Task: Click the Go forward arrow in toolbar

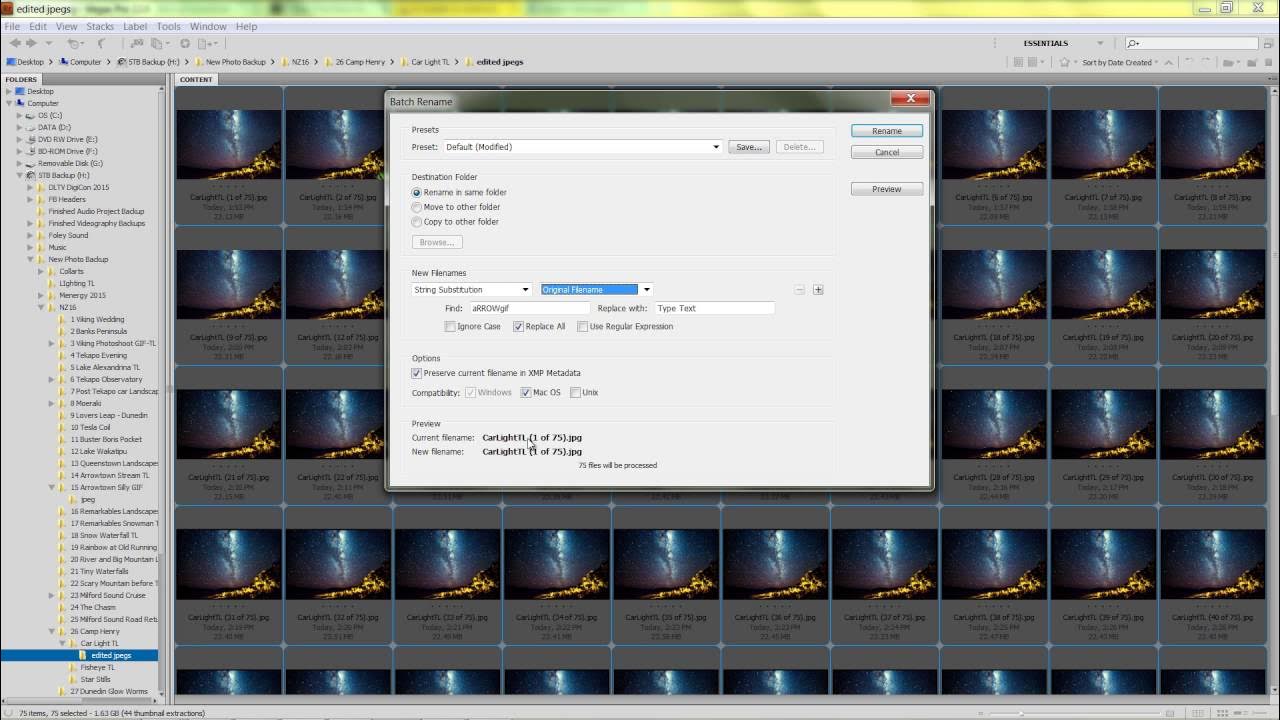Action: 31,43
